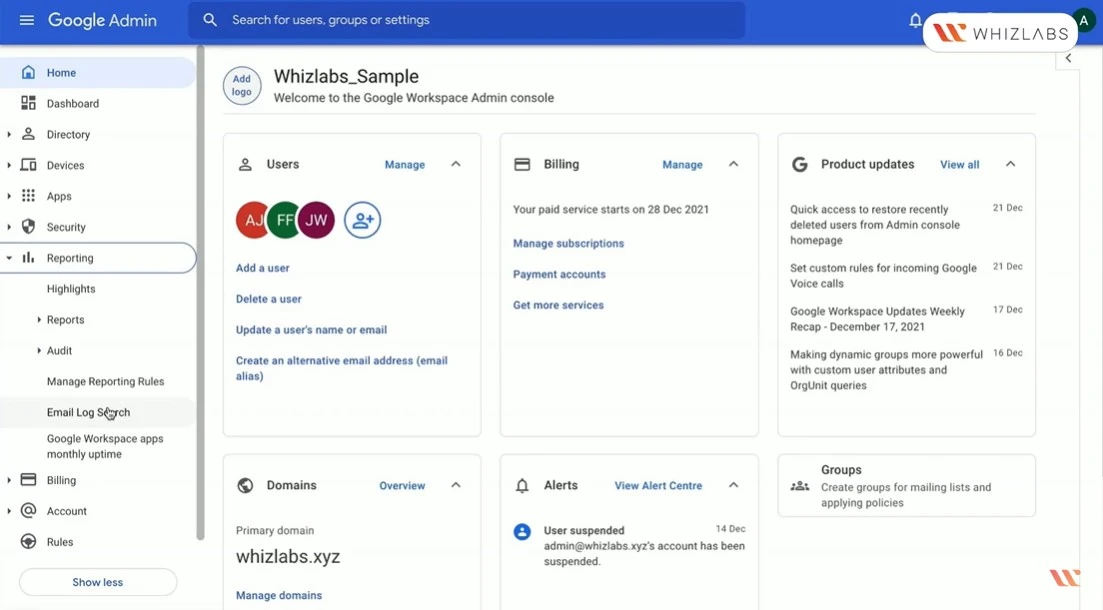
Task: Expand the sidebar Billing tree arrow
Action: pyautogui.click(x=8, y=480)
